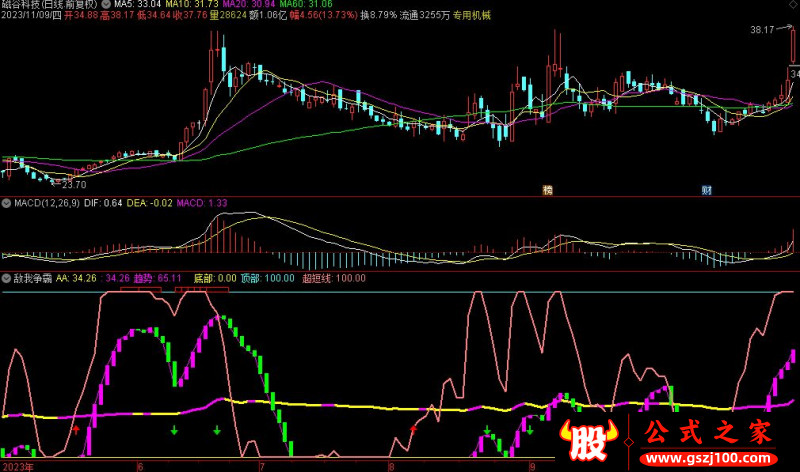Click the 2023年 label on time axis

[x=18, y=467]
